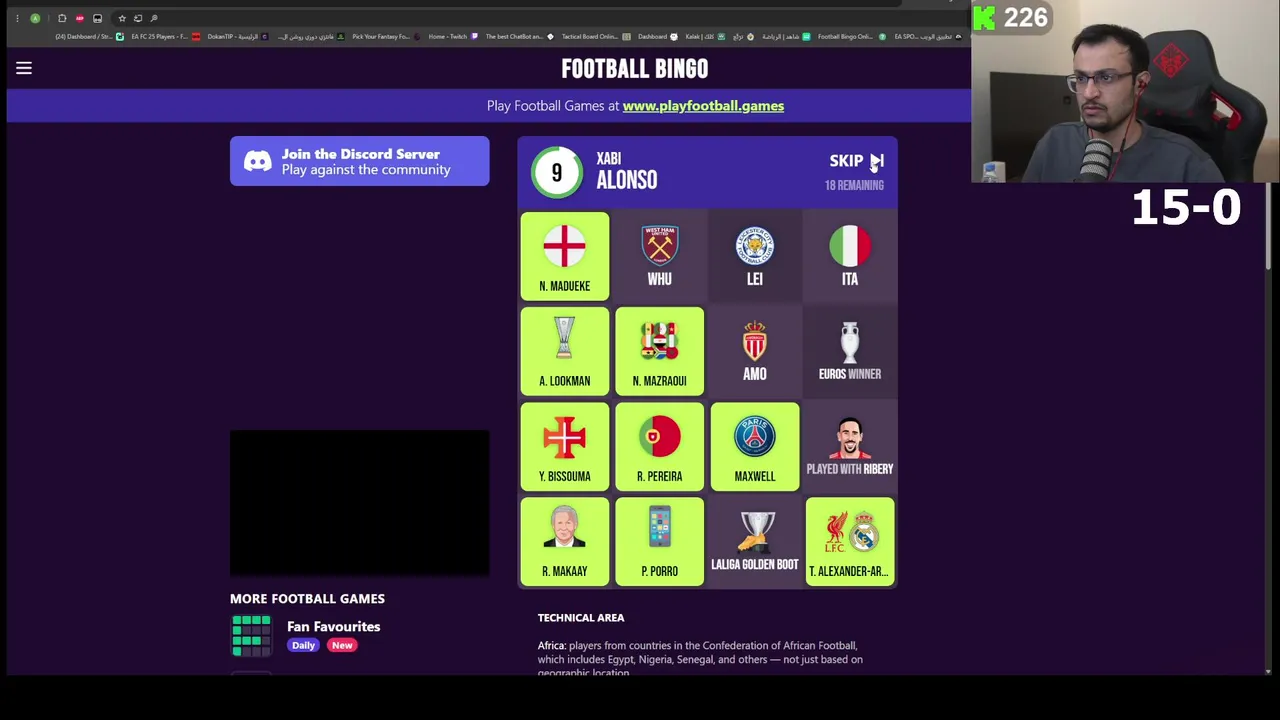Select the N. Madueke England cell
The height and width of the screenshot is (720, 1280).
click(x=564, y=256)
